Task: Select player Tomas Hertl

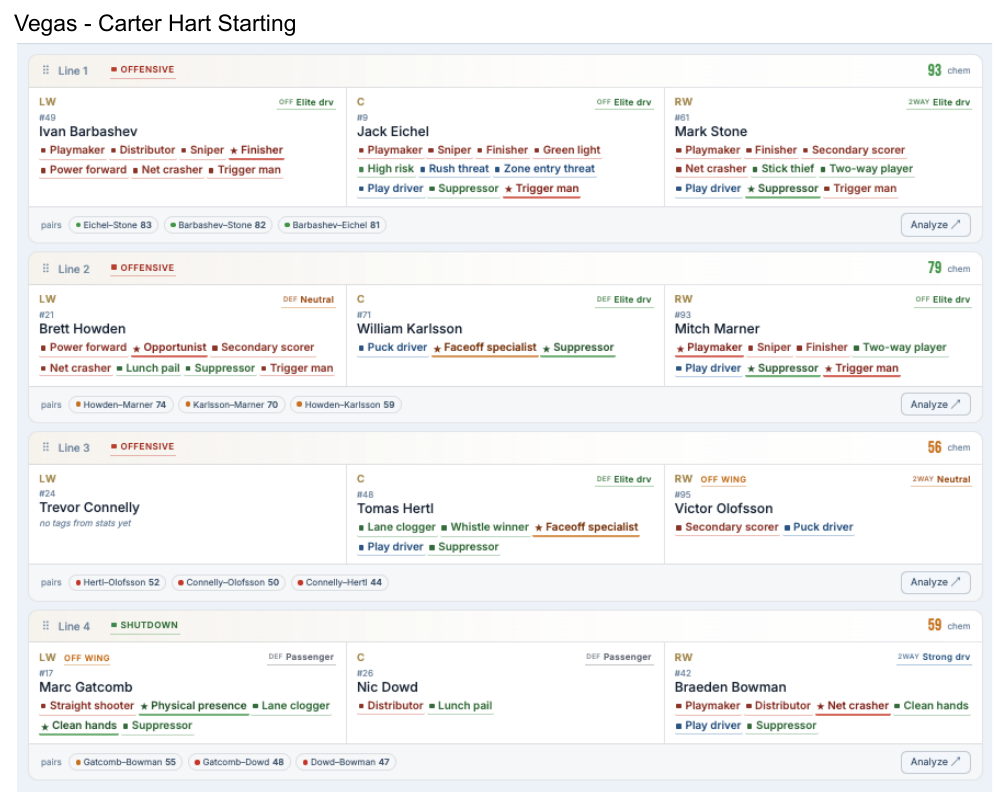Action: 395,508
